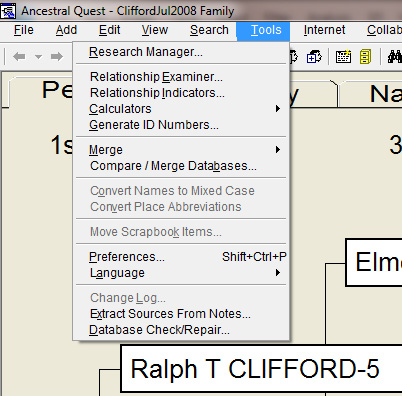Select Relationship Examiner menu entry

(x=181, y=77)
